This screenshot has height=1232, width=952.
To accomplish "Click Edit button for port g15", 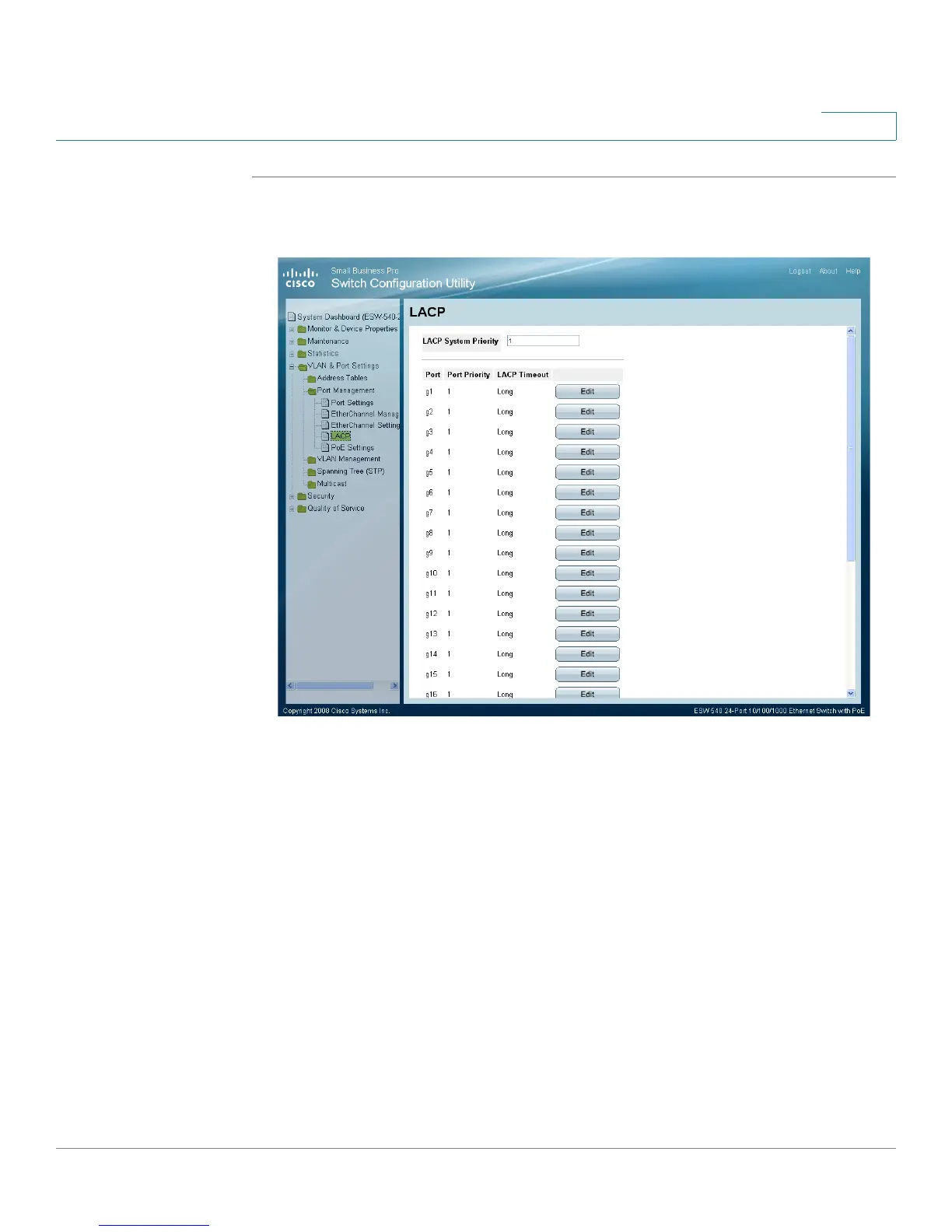I will point(587,675).
